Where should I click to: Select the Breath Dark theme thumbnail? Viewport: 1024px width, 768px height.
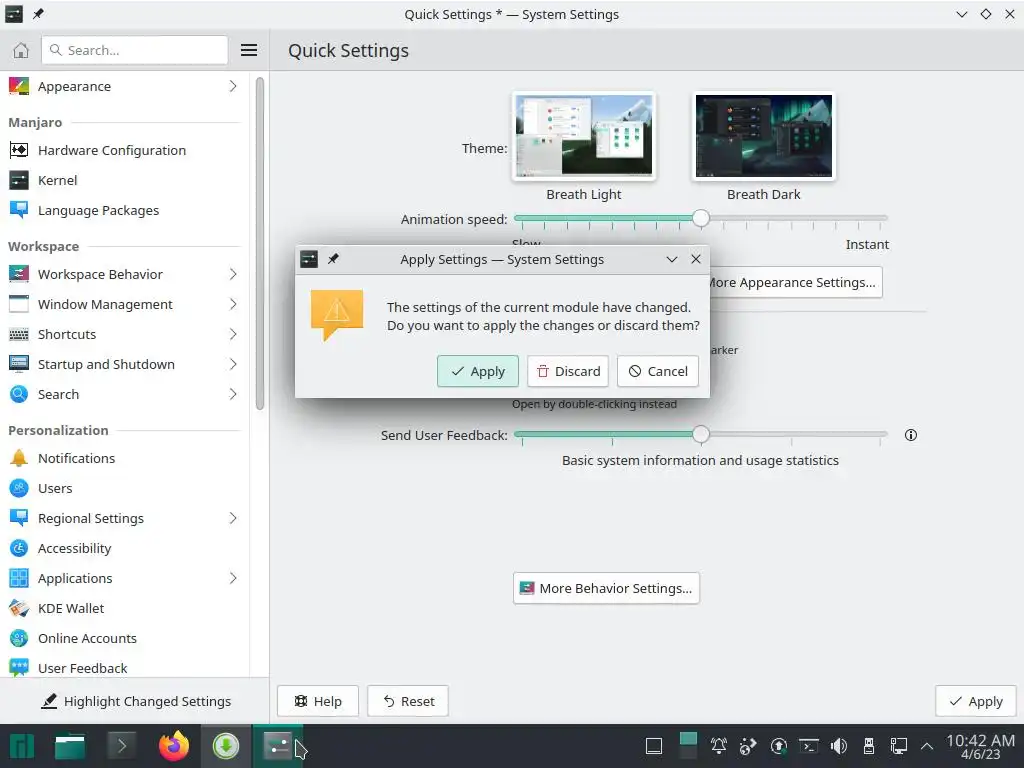764,136
